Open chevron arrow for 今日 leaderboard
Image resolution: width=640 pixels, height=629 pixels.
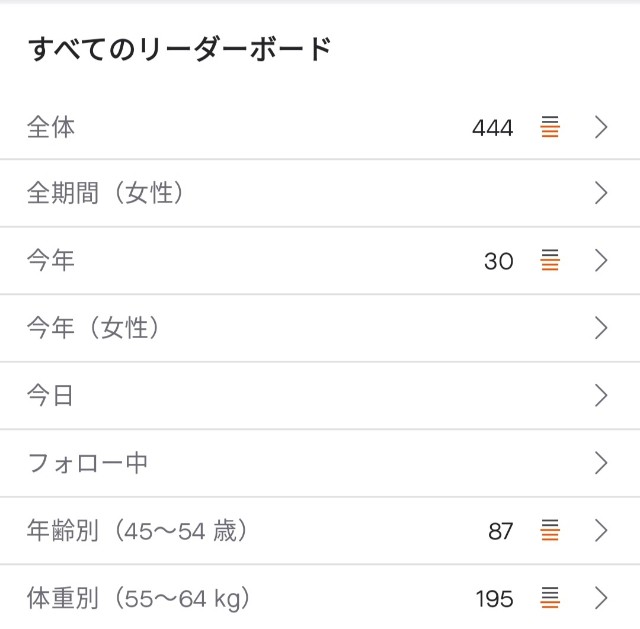click(x=601, y=395)
